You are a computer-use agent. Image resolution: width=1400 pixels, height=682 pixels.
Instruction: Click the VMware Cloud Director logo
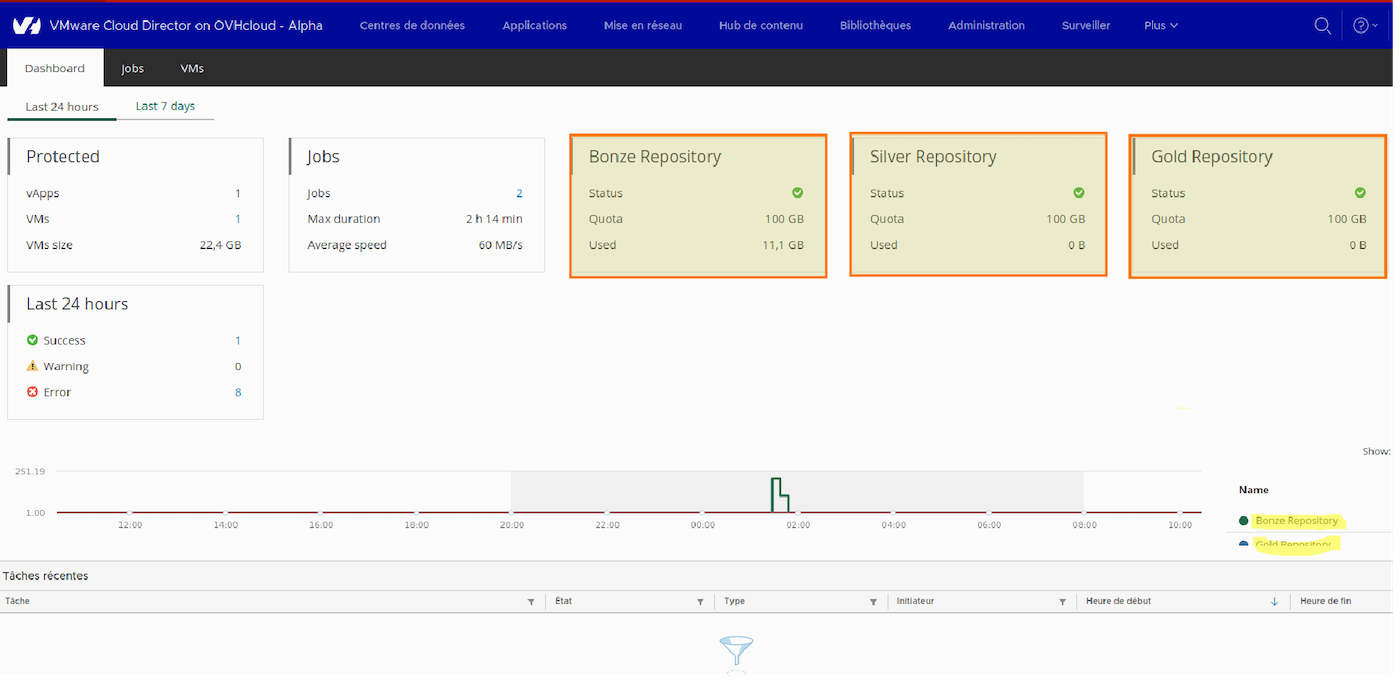click(27, 25)
